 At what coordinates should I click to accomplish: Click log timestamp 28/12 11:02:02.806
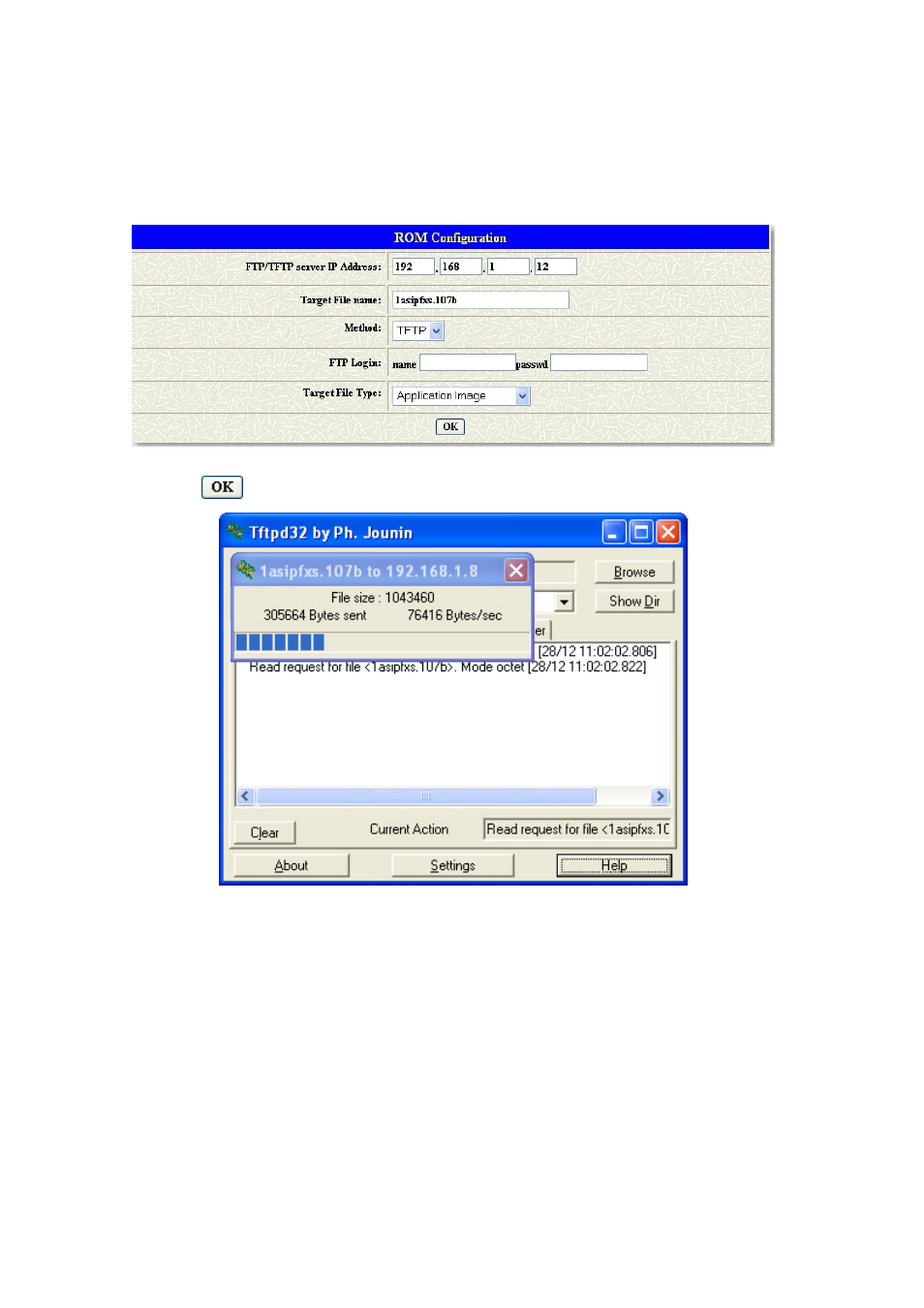pos(598,652)
